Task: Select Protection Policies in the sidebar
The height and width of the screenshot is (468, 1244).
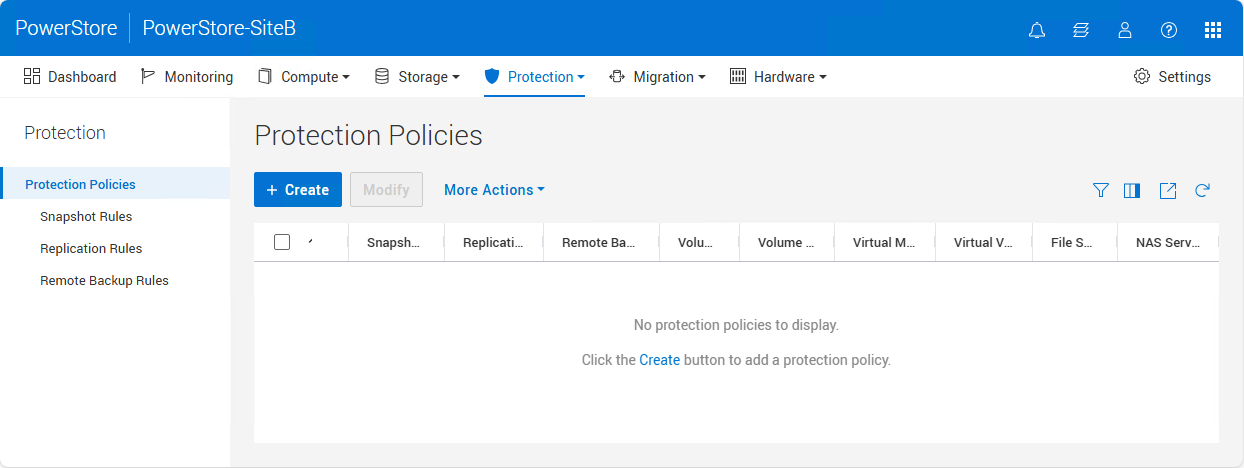Action: 115,184
